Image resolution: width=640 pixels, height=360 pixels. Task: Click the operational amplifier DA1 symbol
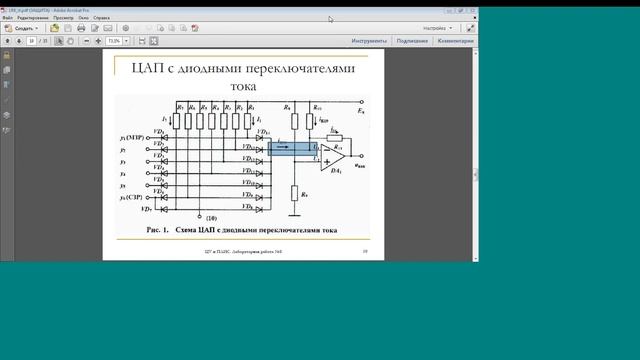click(x=332, y=157)
